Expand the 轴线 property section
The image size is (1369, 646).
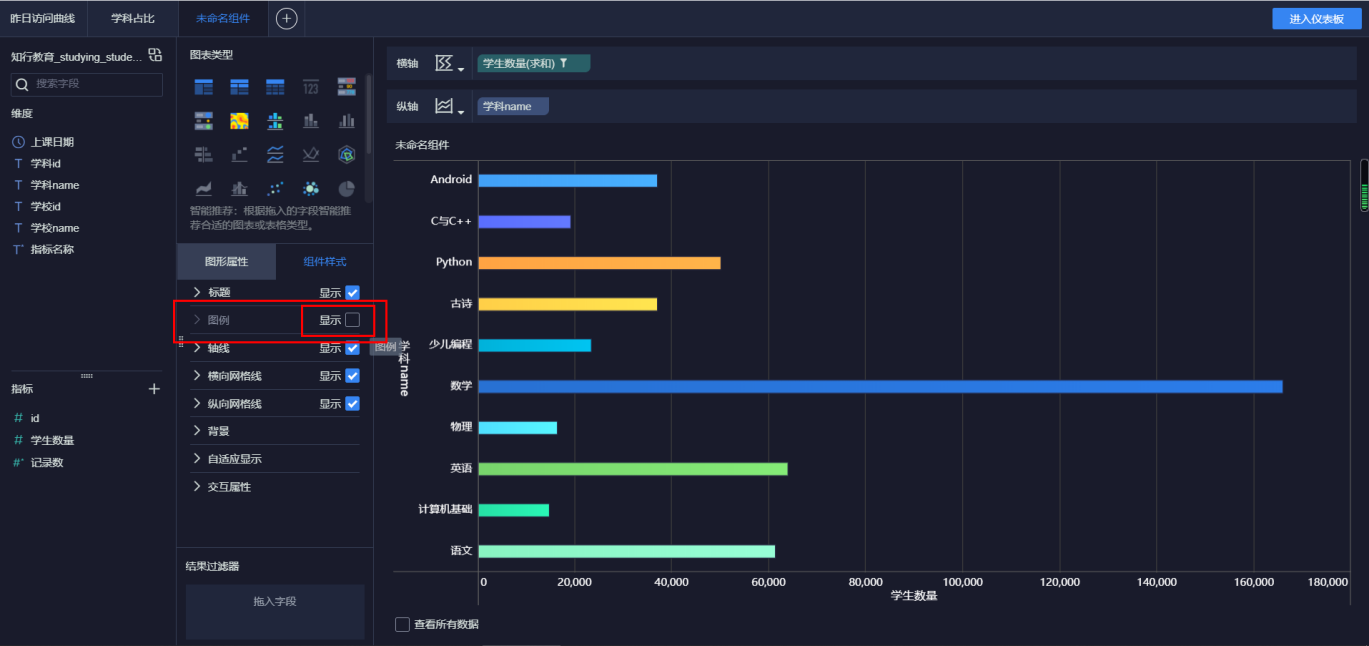[x=197, y=348]
